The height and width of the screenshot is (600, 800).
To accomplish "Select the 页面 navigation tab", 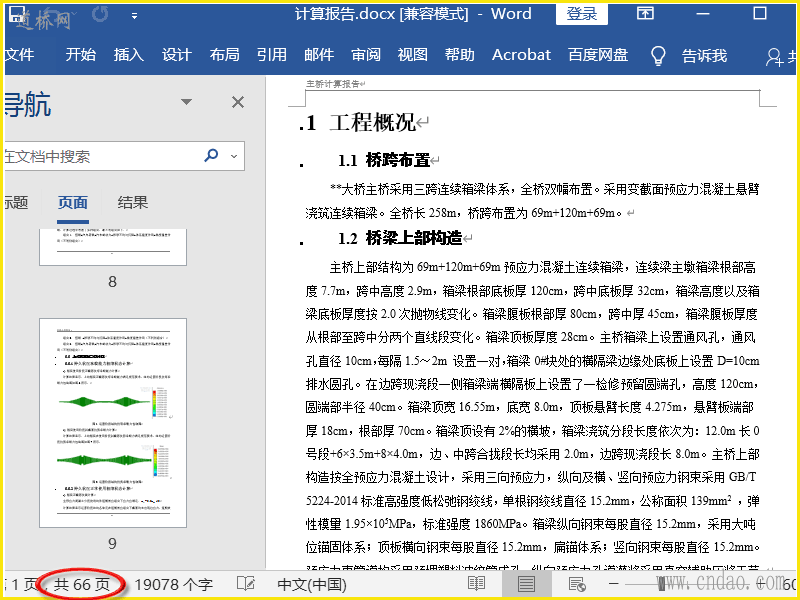I will (x=73, y=202).
